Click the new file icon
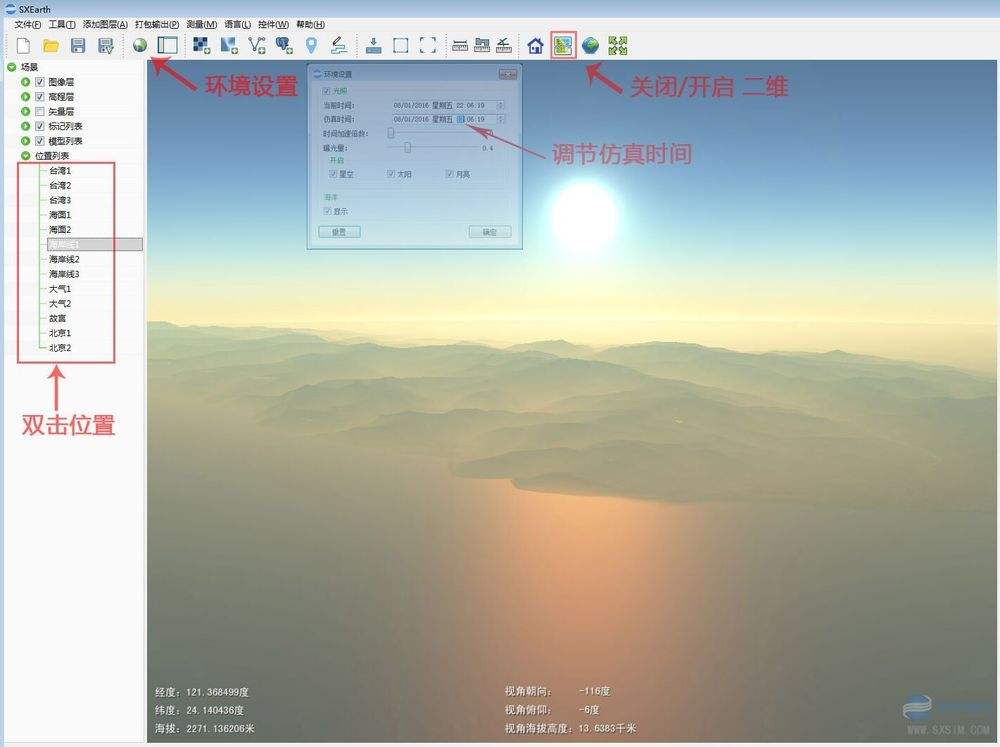This screenshot has height=747, width=1000. (23, 45)
